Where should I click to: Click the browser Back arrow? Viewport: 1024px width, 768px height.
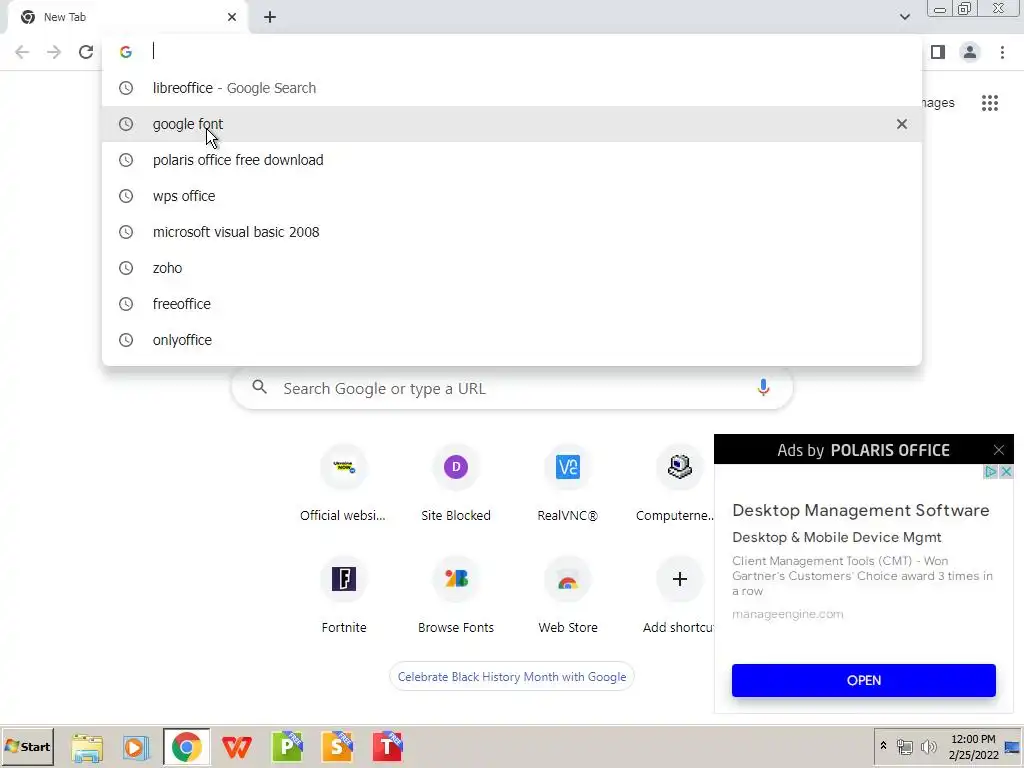pyautogui.click(x=22, y=52)
